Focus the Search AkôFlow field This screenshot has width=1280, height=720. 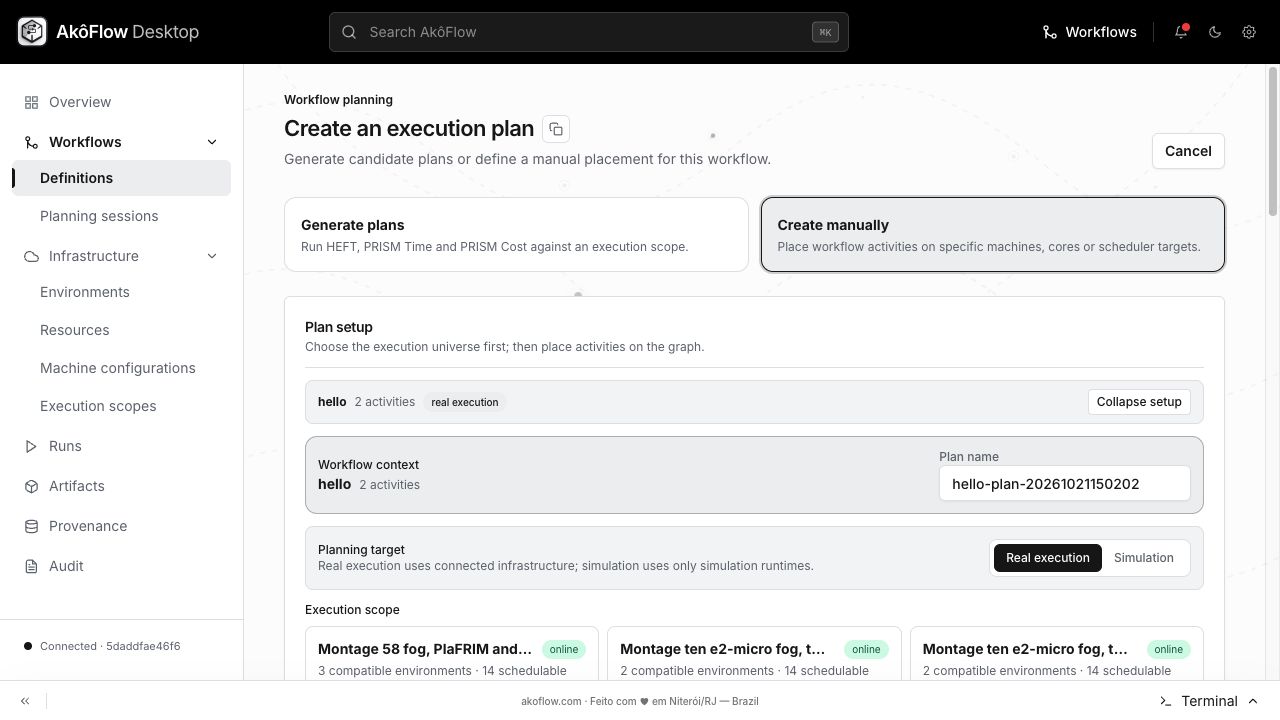(x=589, y=32)
